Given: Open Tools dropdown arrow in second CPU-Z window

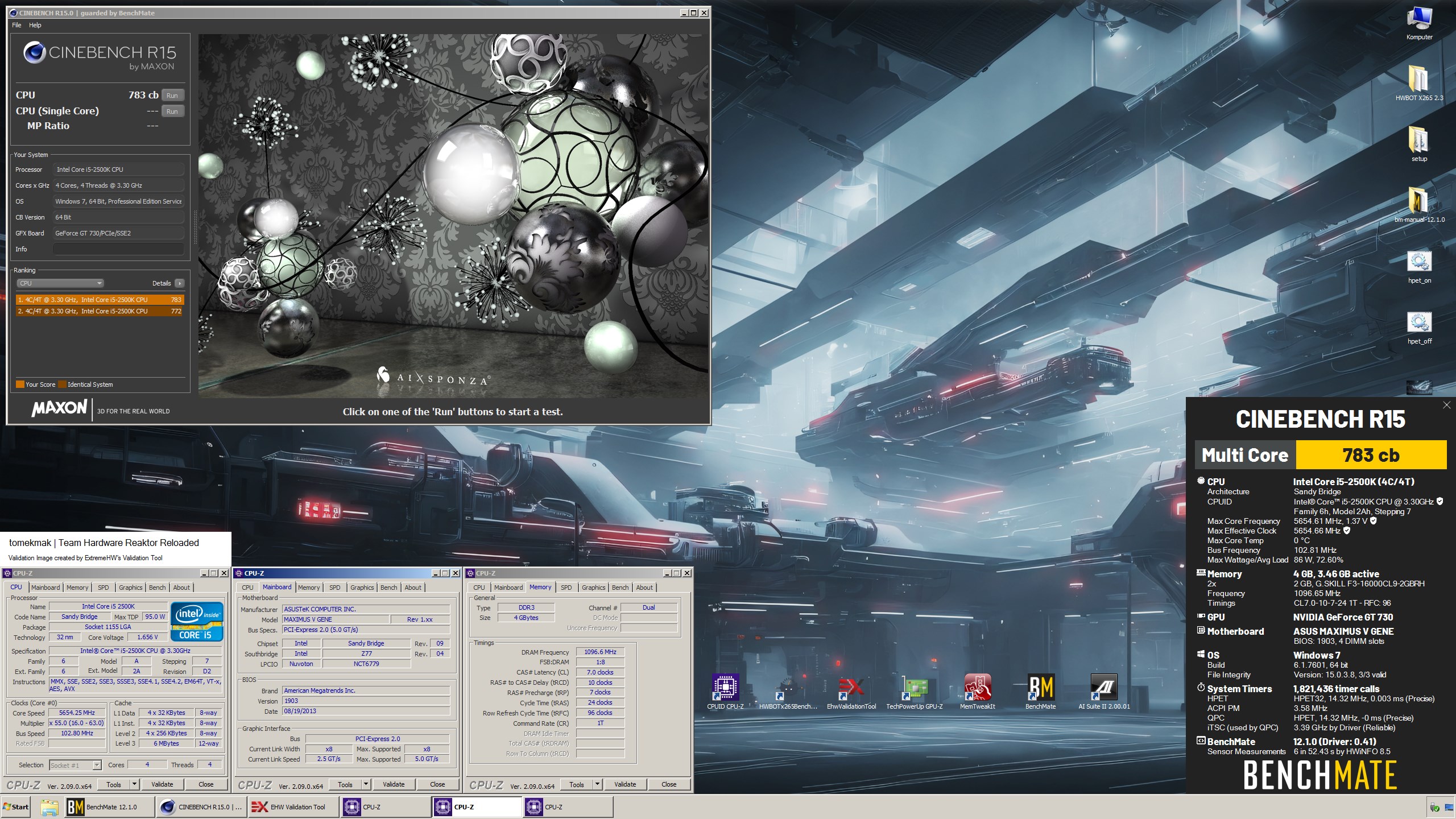Looking at the screenshot, I should pyautogui.click(x=366, y=784).
